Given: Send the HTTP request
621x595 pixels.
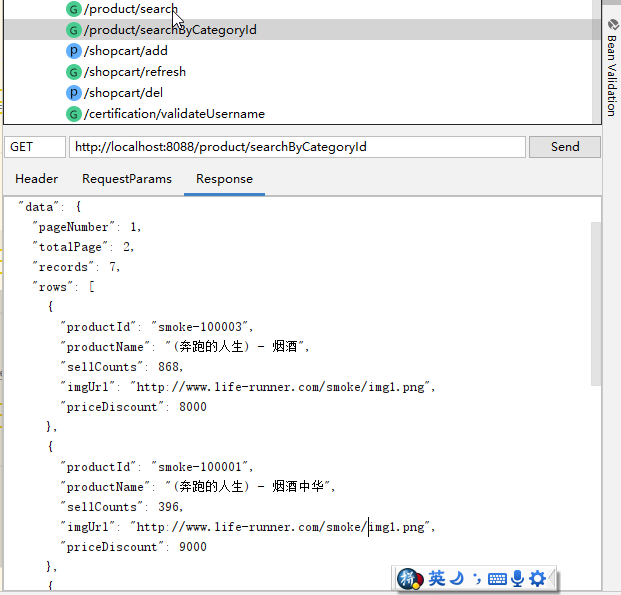Looking at the screenshot, I should (565, 147).
